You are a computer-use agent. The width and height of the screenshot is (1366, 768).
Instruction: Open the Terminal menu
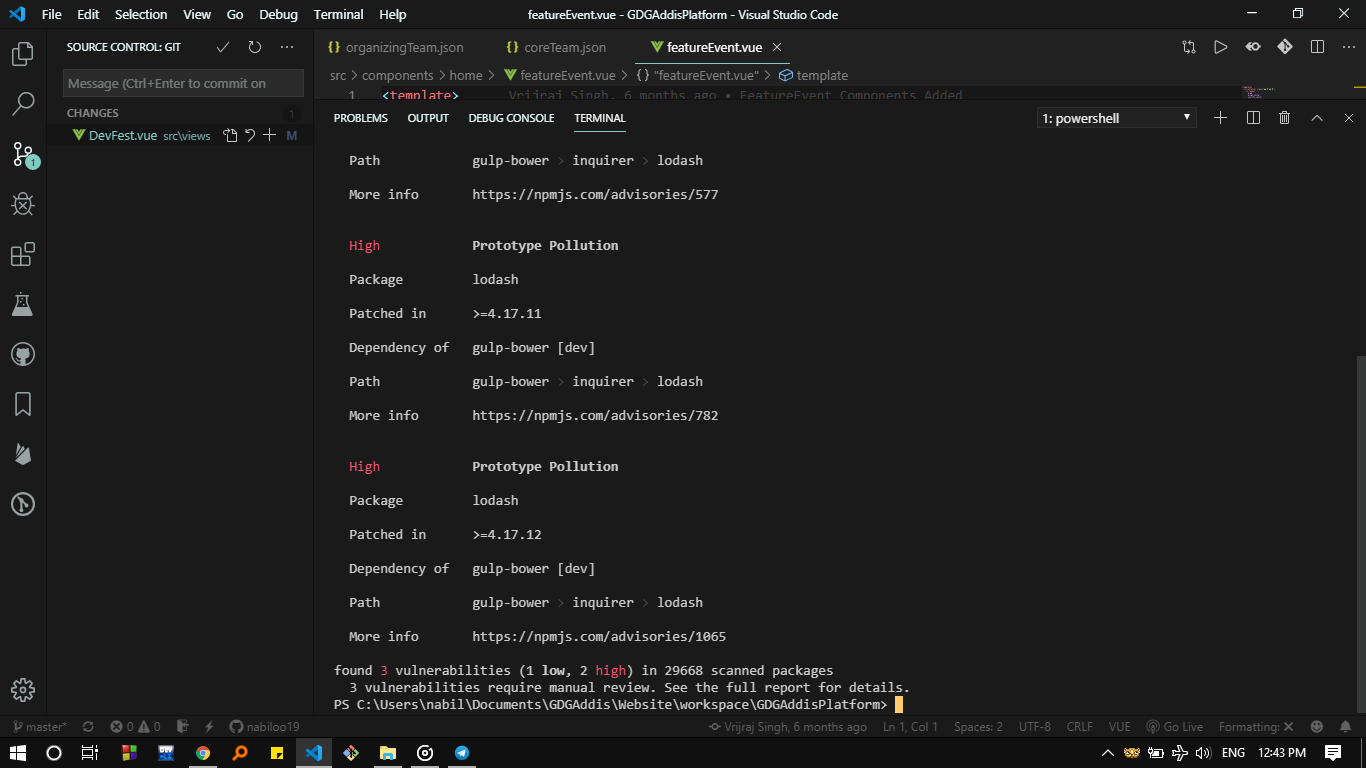tap(338, 14)
